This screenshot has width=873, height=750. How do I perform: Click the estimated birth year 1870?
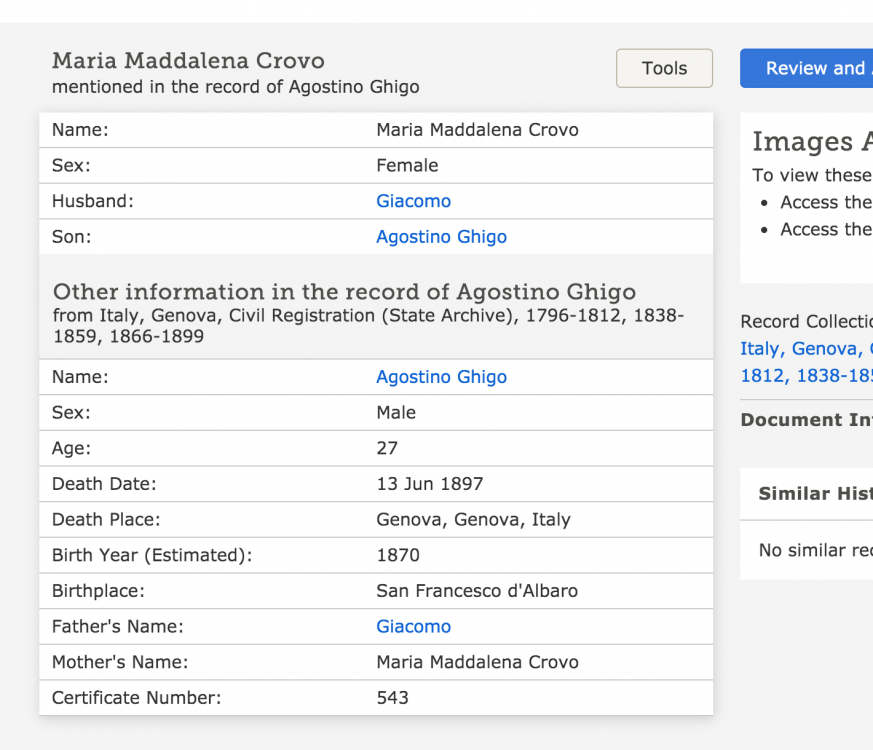click(x=398, y=555)
